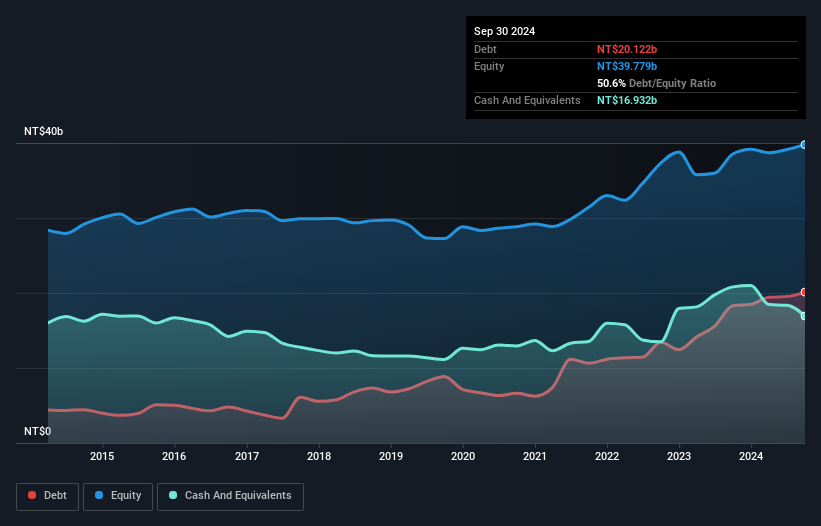The width and height of the screenshot is (821, 526).
Task: Click the 2017 x-axis label
Action: (247, 456)
